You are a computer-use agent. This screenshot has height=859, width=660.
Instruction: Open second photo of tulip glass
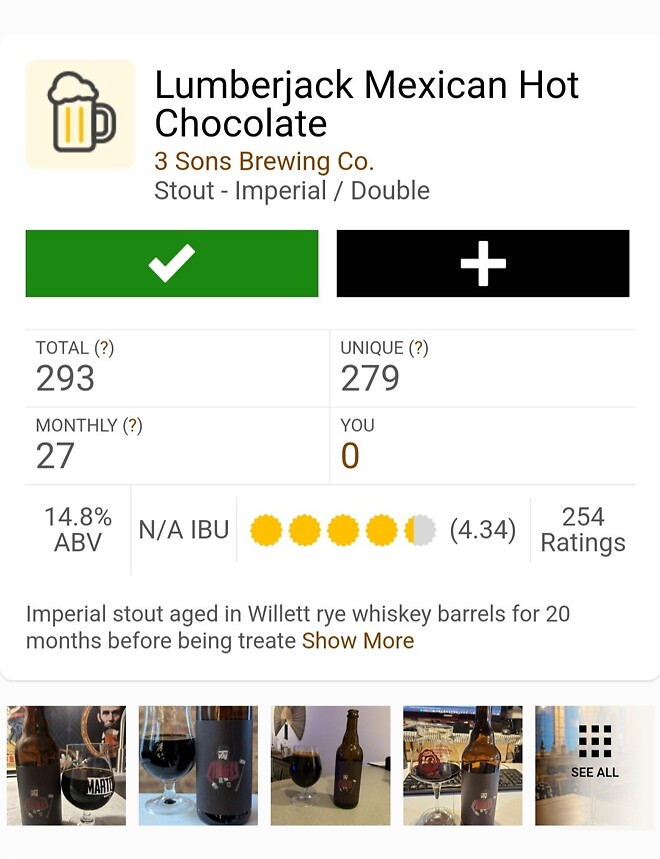(x=198, y=765)
